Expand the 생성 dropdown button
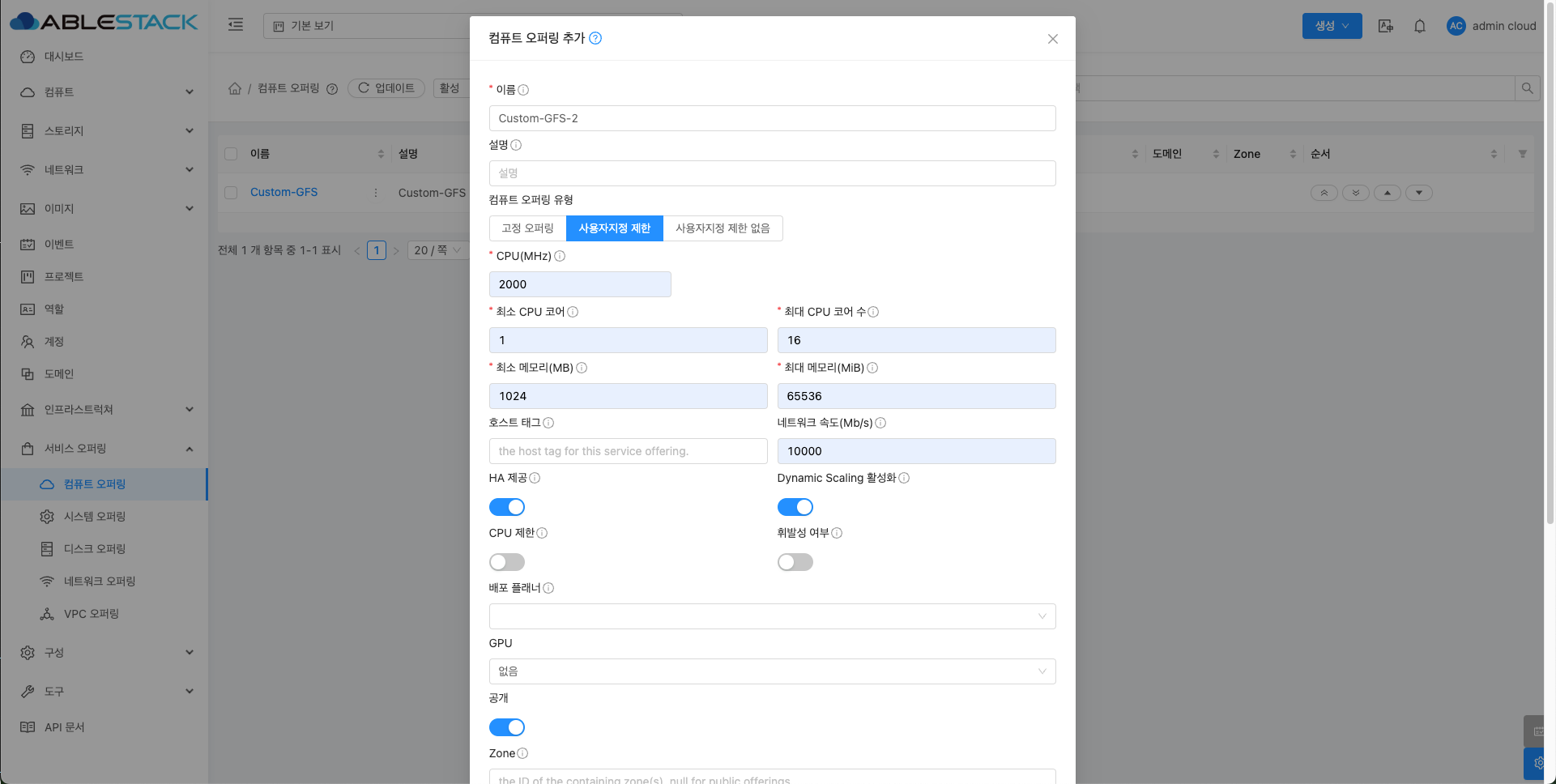Screen dimensions: 1556x784 point(1332,26)
